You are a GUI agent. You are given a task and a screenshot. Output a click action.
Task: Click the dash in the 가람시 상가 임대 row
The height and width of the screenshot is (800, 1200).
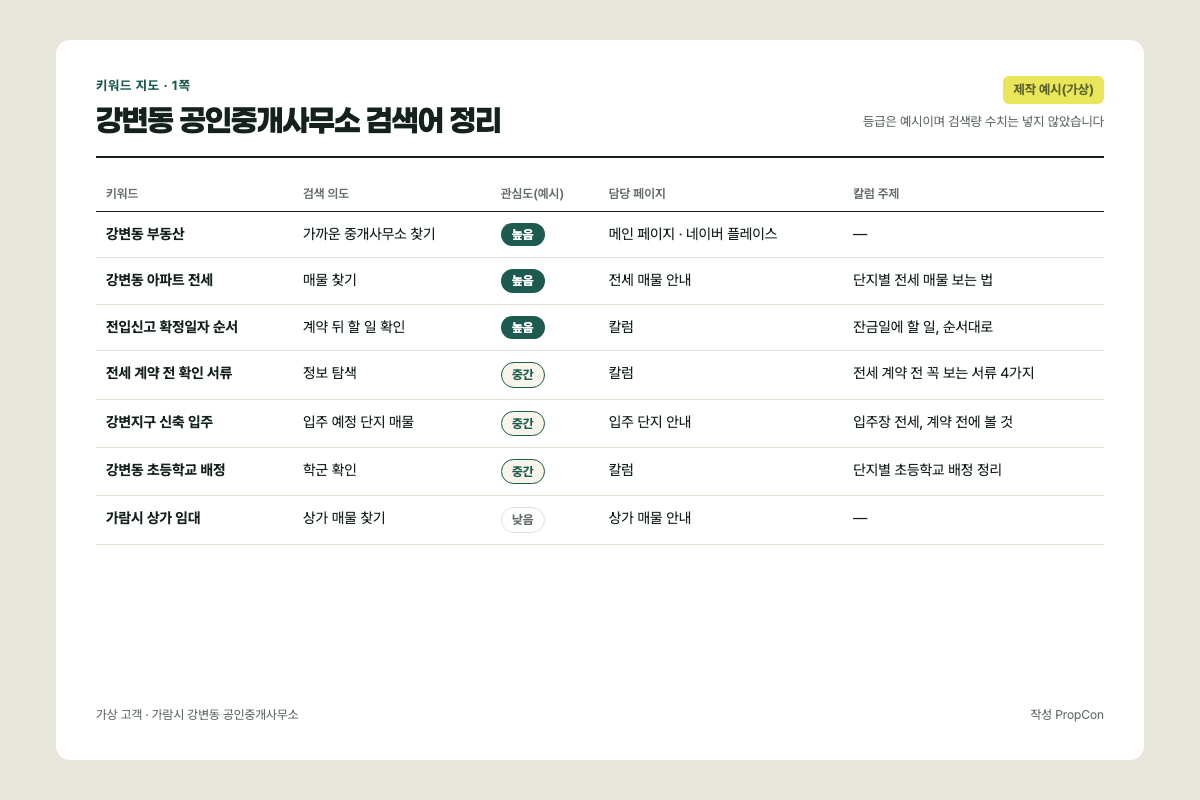click(860, 518)
